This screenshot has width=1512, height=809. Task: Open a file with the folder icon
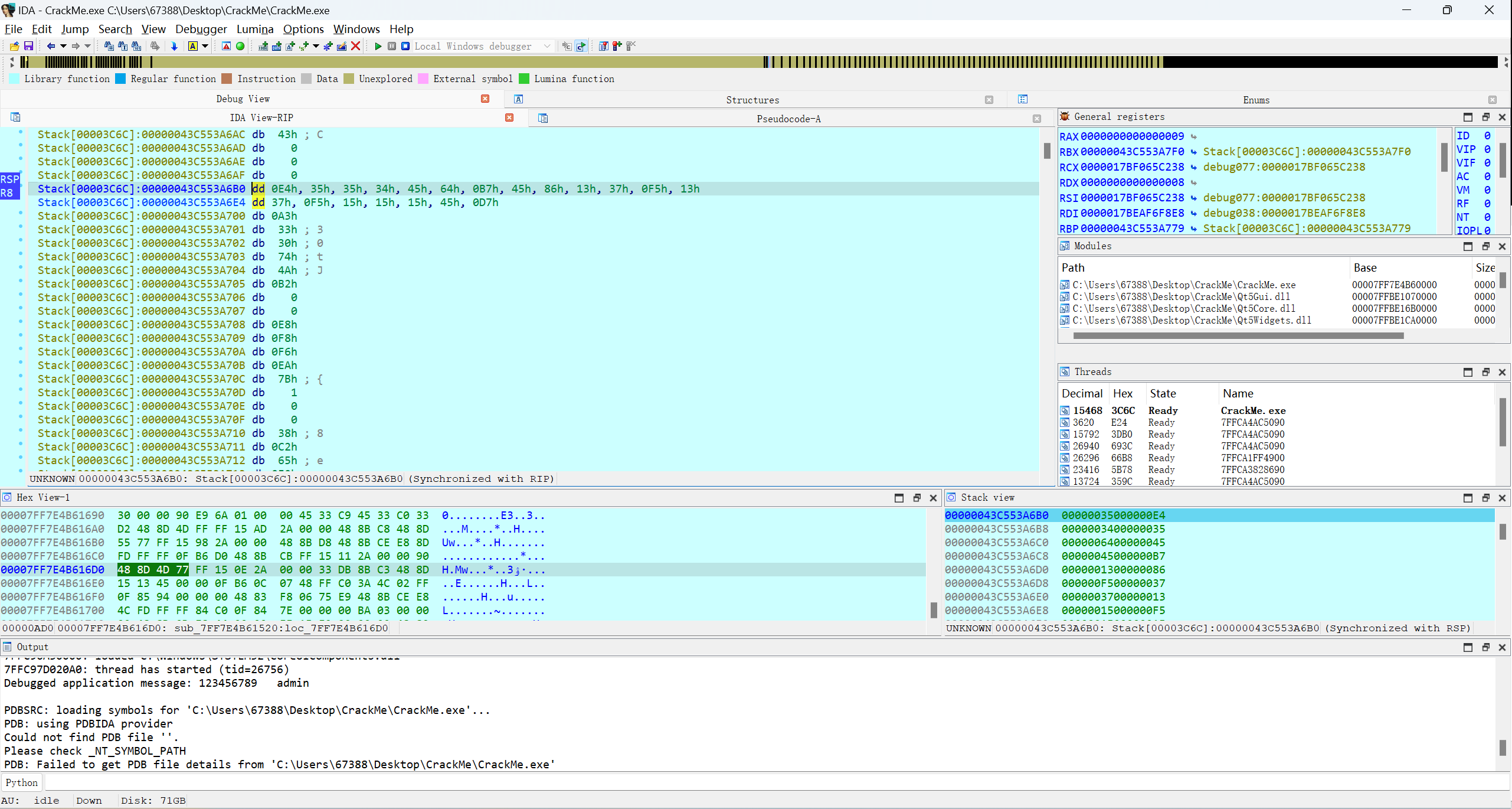click(x=14, y=46)
